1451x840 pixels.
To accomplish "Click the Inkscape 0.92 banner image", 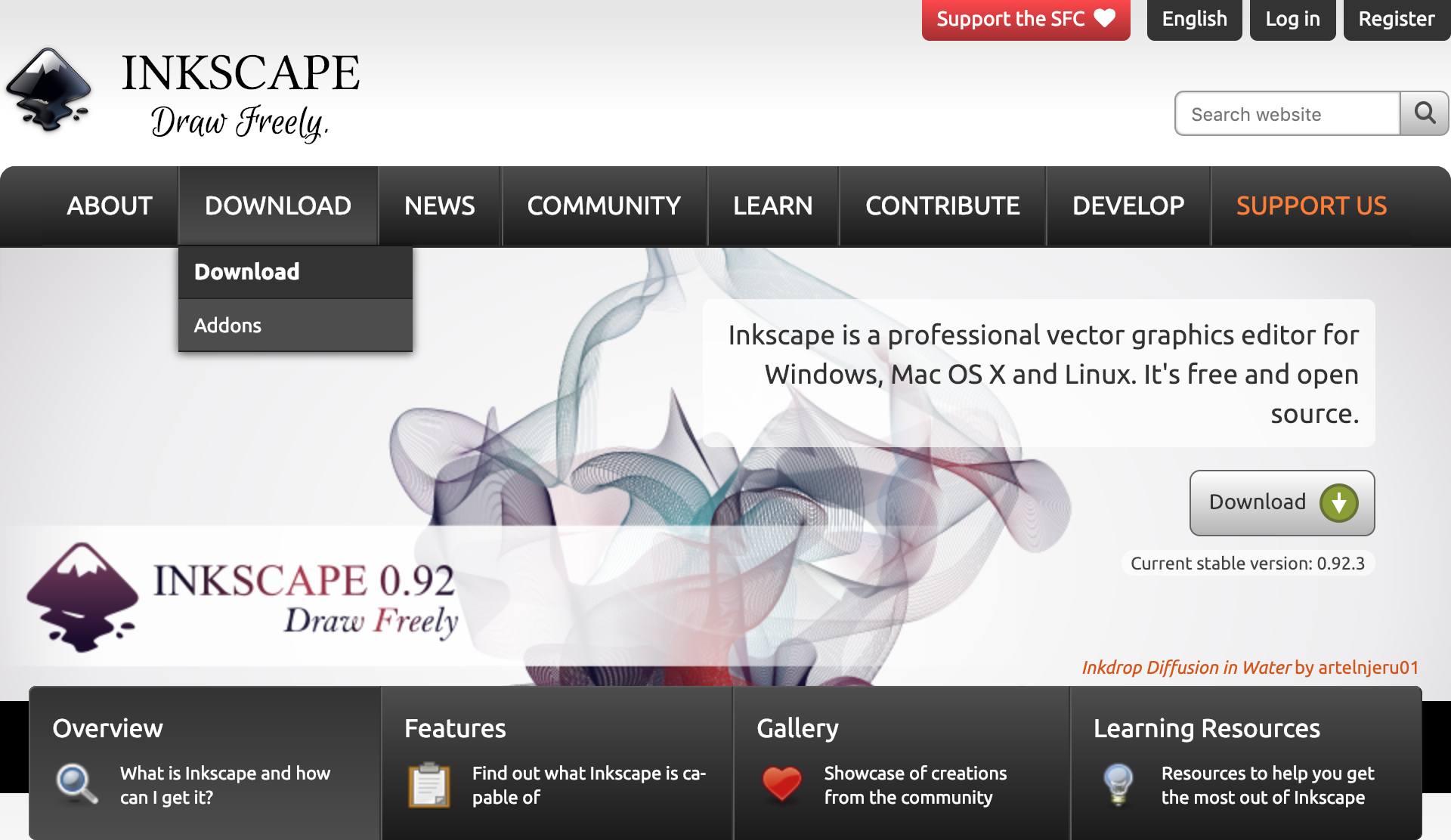I will coord(242,597).
